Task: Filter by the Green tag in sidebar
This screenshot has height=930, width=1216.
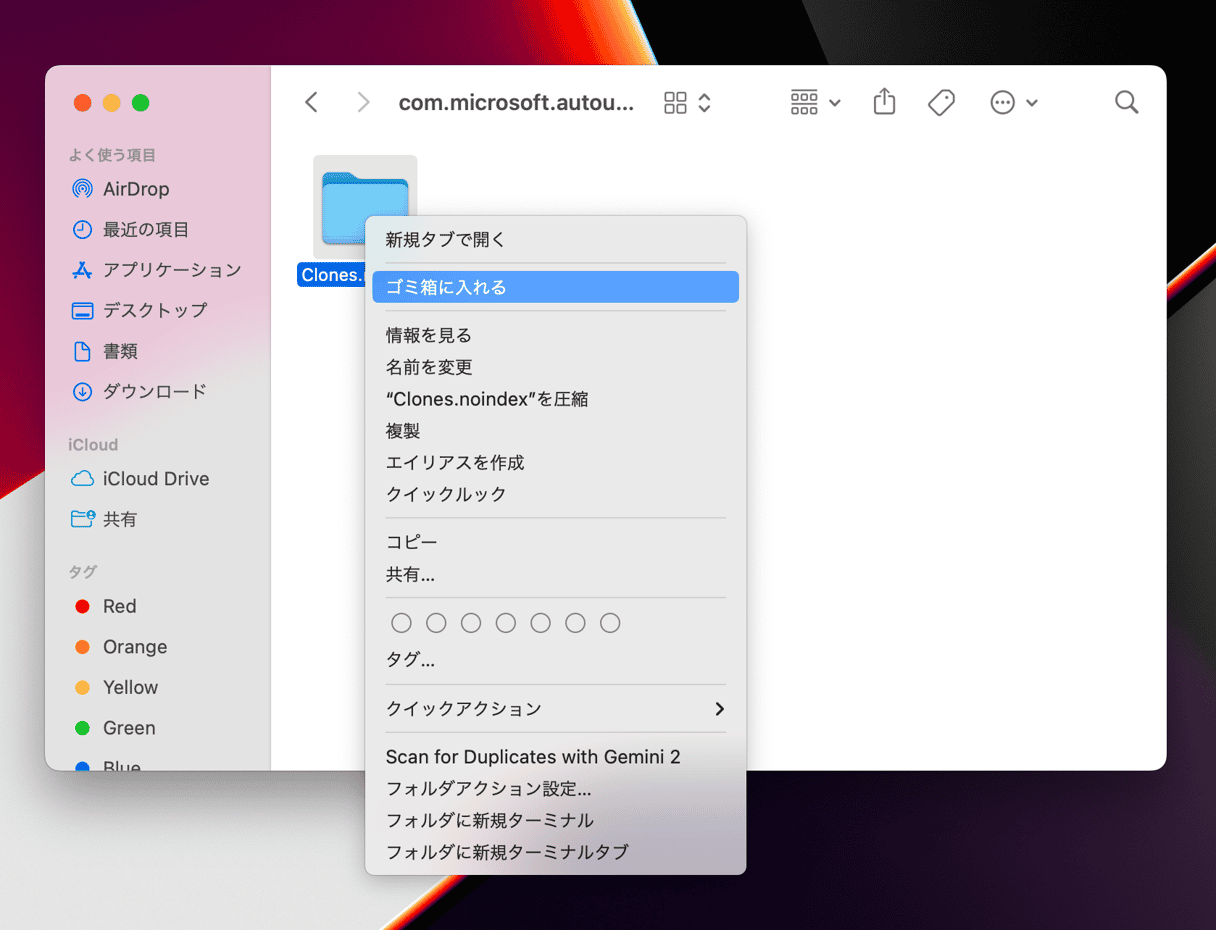Action: (x=129, y=728)
